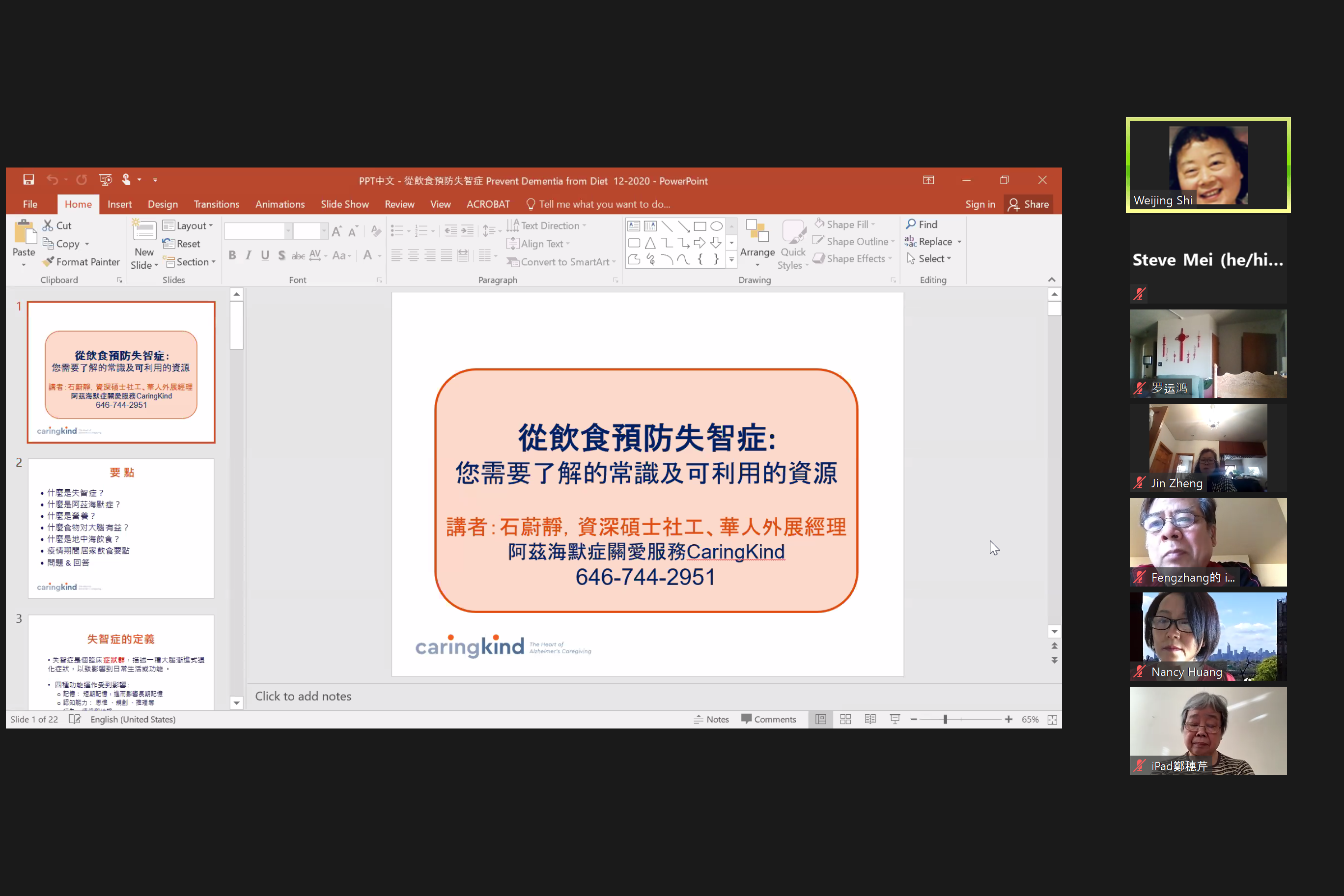Switch to the Slide Show tab
Viewport: 1344px width, 896px height.
[344, 204]
